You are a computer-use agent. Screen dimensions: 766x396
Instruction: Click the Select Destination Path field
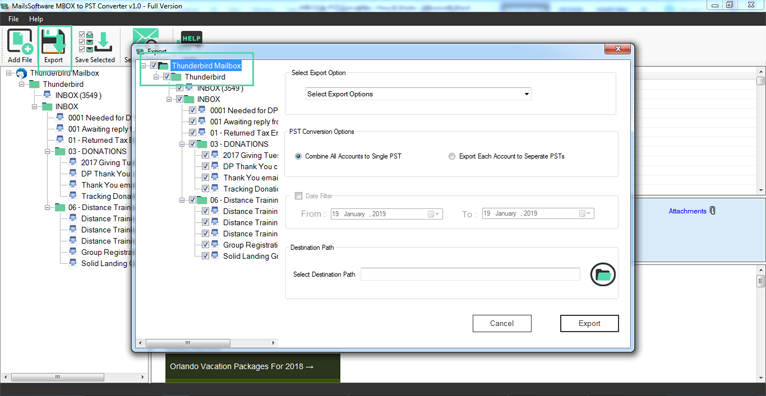470,274
